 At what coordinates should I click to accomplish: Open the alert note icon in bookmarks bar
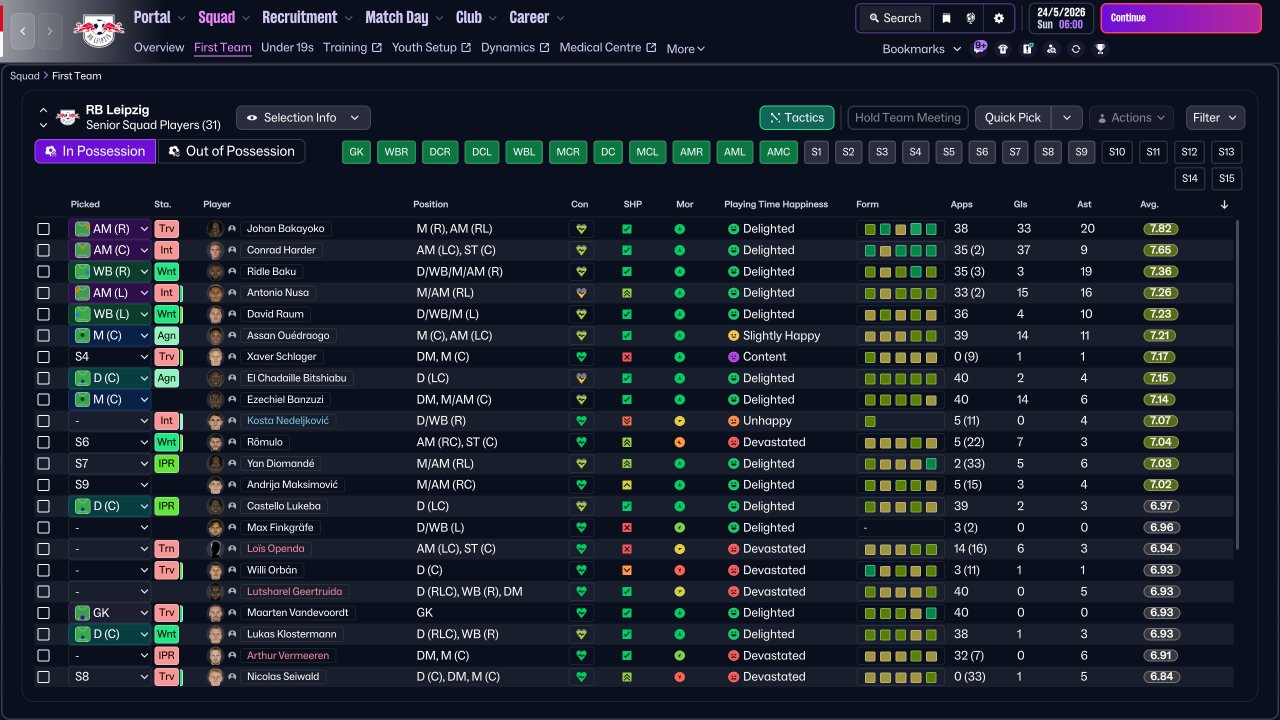click(x=1027, y=48)
